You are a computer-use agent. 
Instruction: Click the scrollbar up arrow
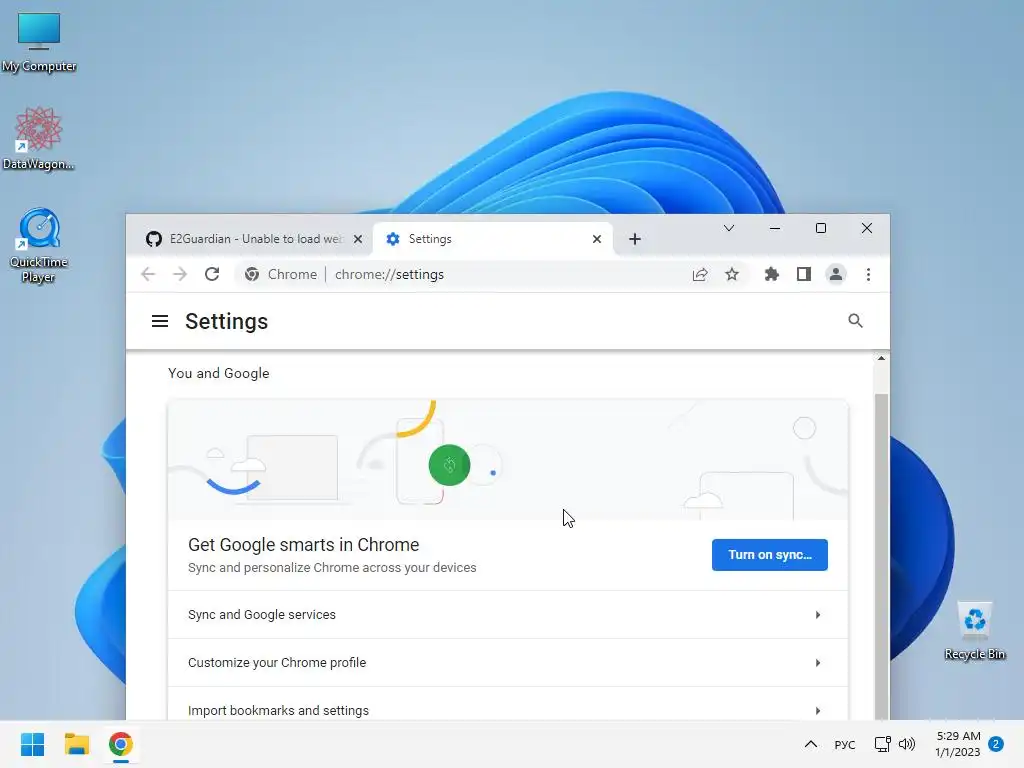coord(882,359)
